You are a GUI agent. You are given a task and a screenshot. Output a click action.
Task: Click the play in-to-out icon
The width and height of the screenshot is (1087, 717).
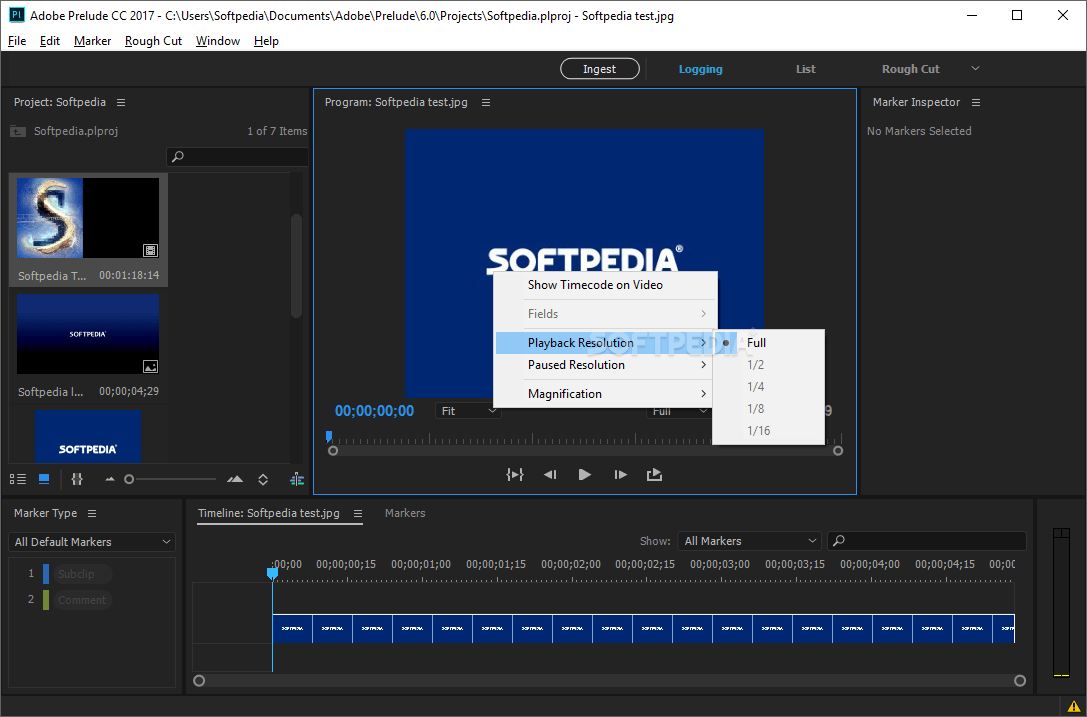[x=515, y=475]
